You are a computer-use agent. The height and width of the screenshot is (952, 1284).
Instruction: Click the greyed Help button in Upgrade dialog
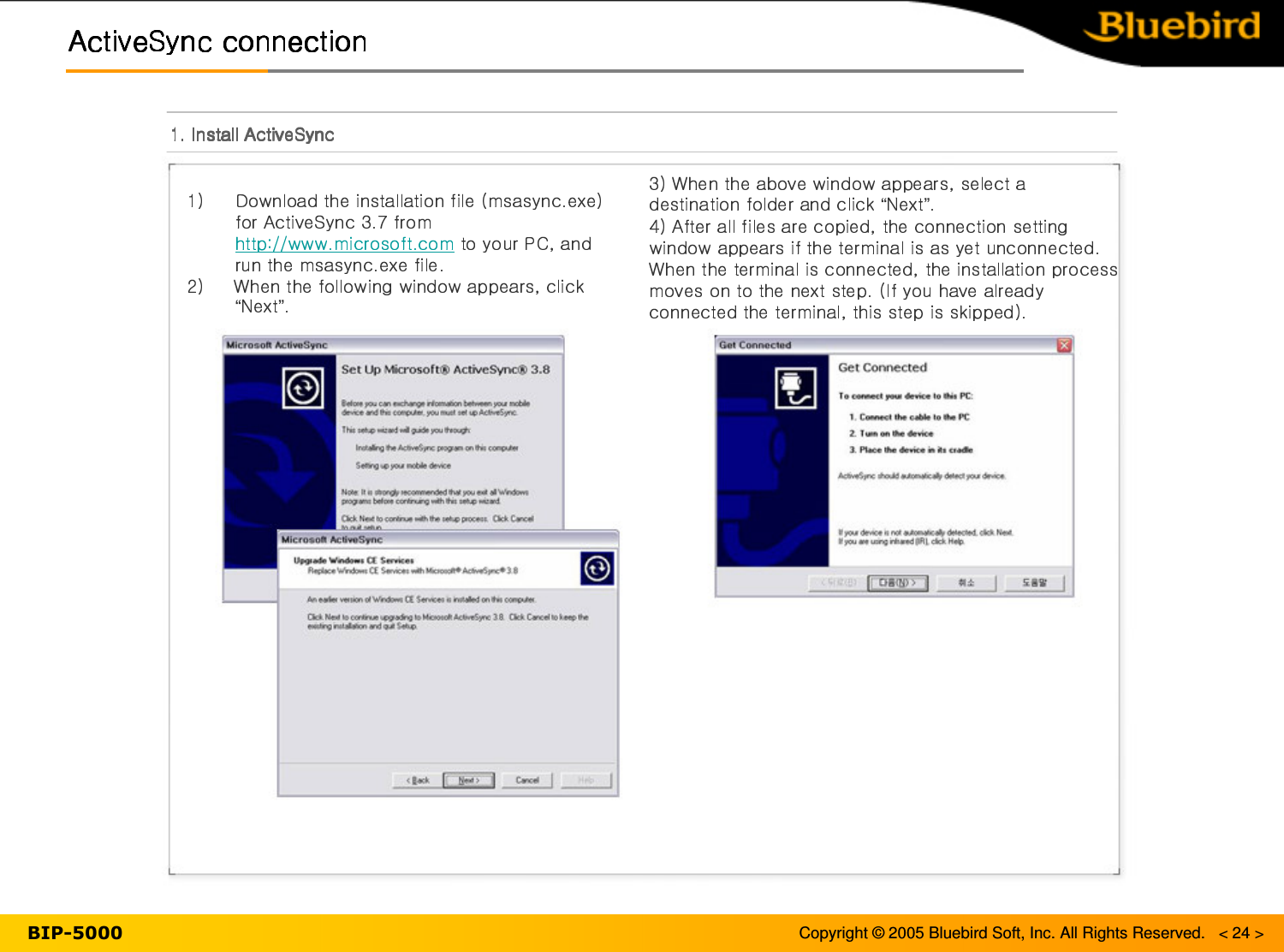(x=586, y=780)
